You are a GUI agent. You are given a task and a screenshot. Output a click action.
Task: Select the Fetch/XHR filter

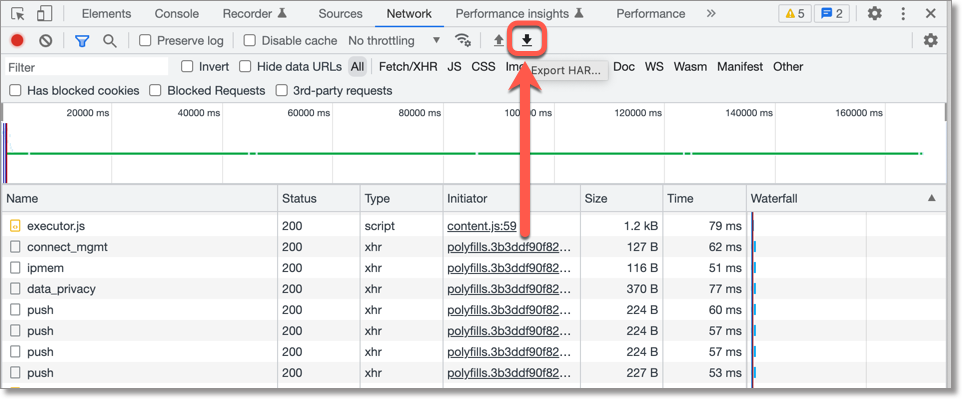click(408, 66)
